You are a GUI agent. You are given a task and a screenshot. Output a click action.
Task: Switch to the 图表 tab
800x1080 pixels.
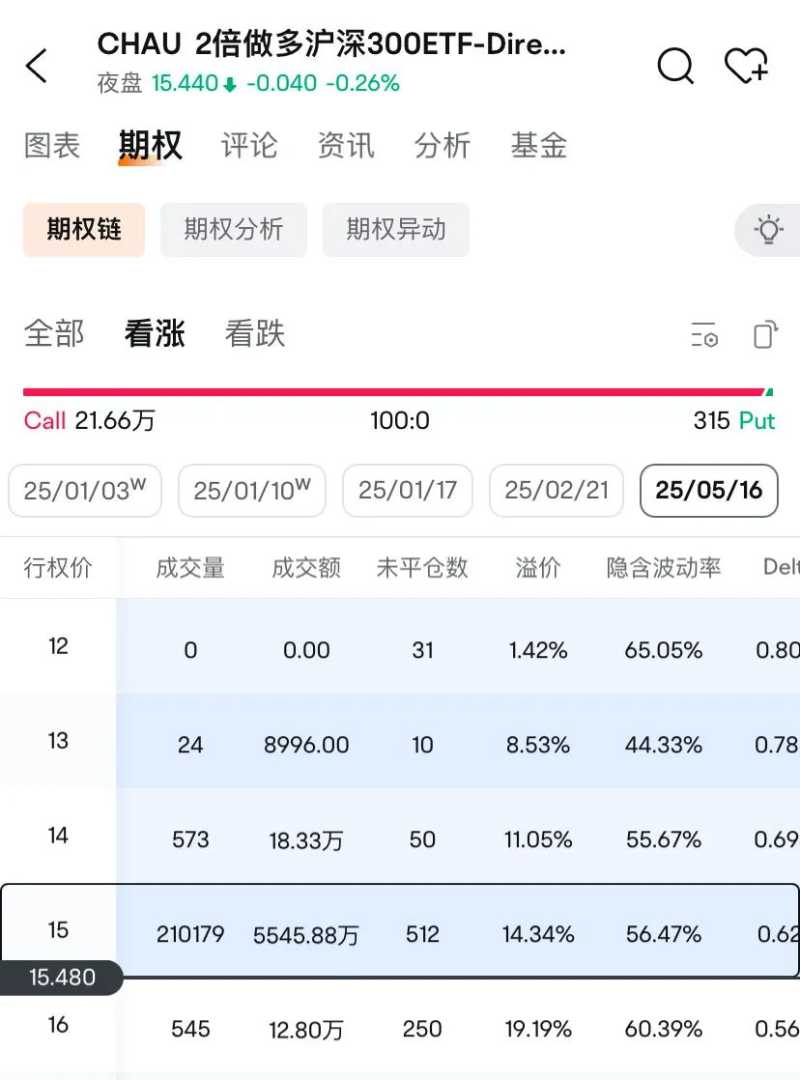tap(52, 146)
